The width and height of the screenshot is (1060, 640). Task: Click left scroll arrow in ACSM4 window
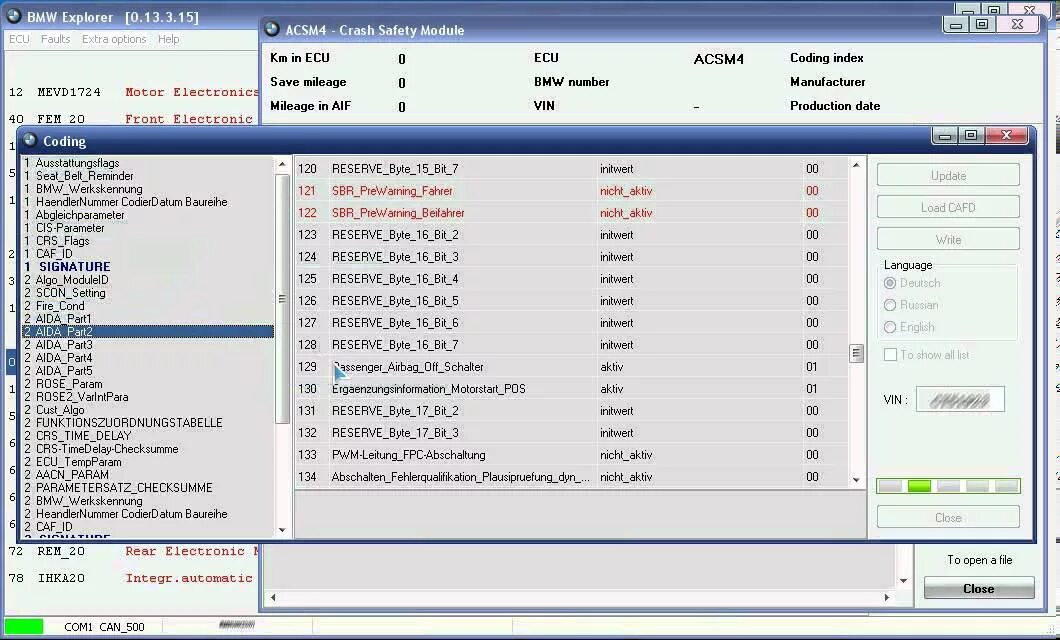click(x=273, y=597)
